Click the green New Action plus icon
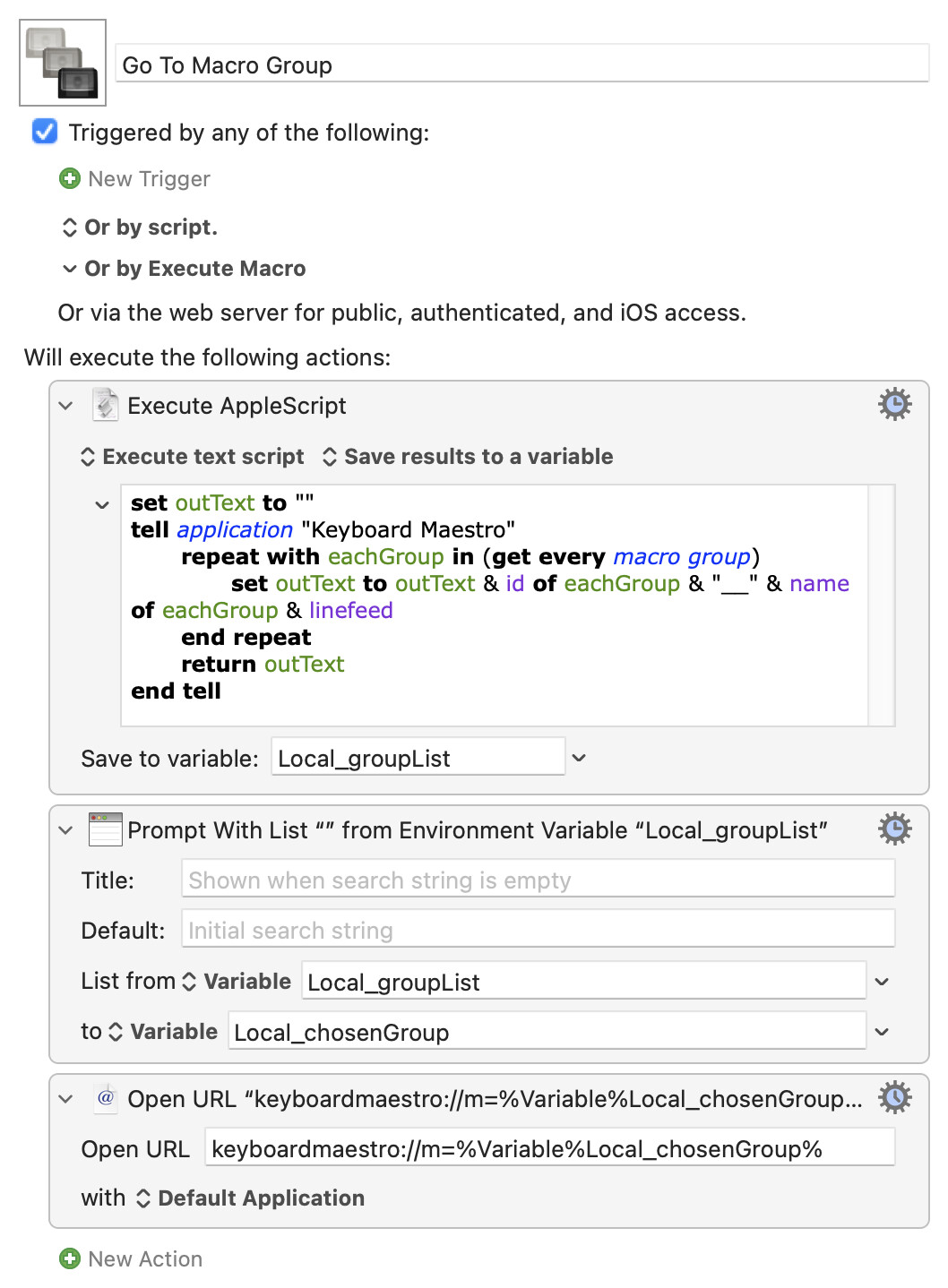The width and height of the screenshot is (948, 1288). pyautogui.click(x=70, y=1258)
